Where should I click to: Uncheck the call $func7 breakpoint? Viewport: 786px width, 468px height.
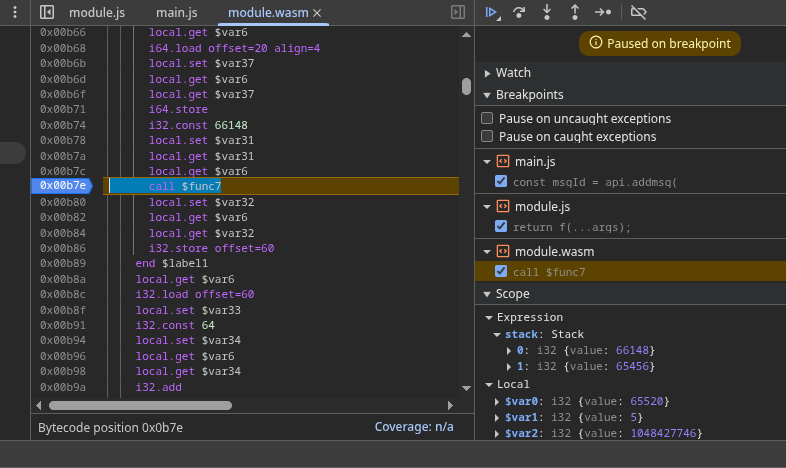pyautogui.click(x=501, y=271)
